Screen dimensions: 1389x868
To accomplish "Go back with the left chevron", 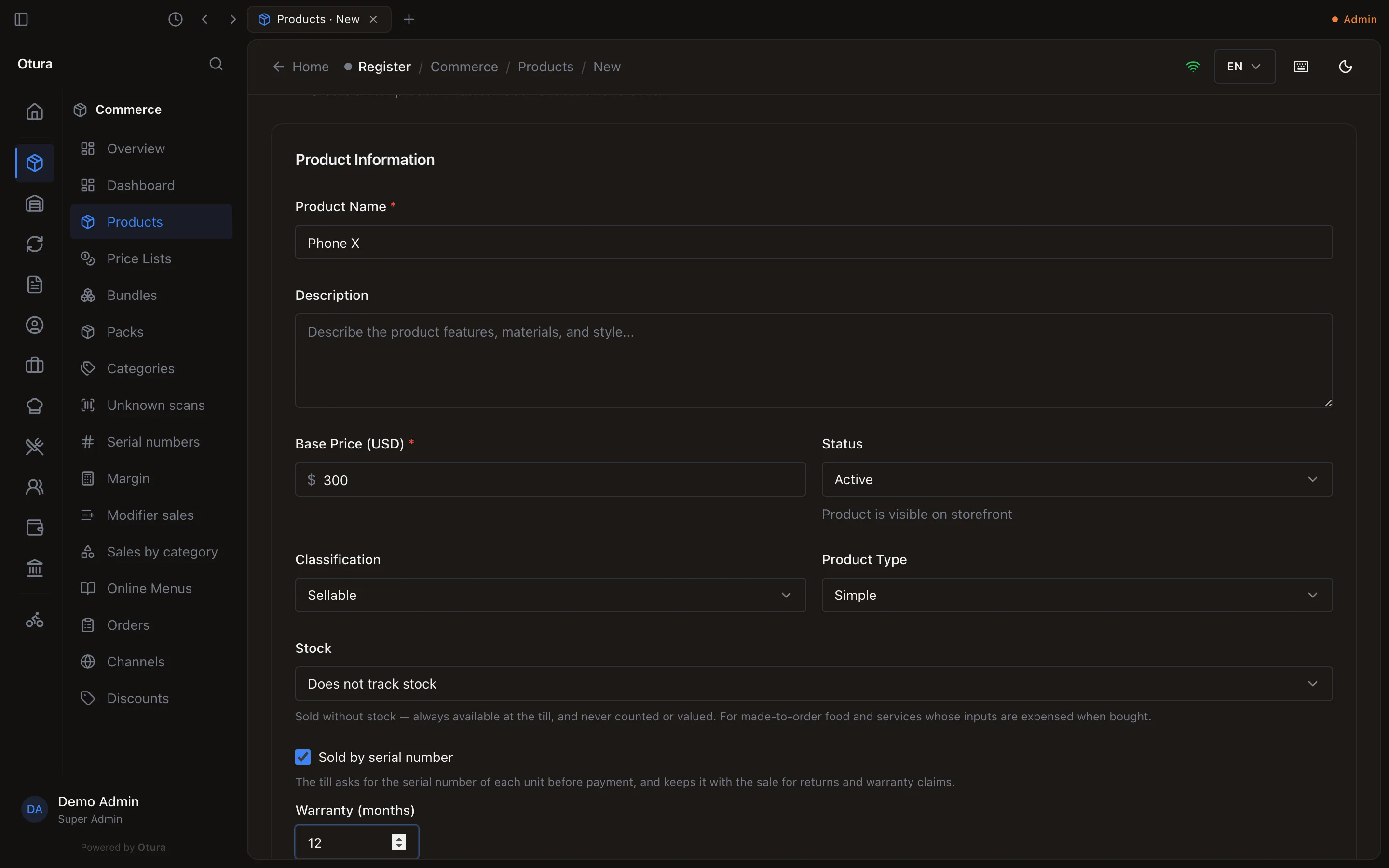I will tap(205, 19).
